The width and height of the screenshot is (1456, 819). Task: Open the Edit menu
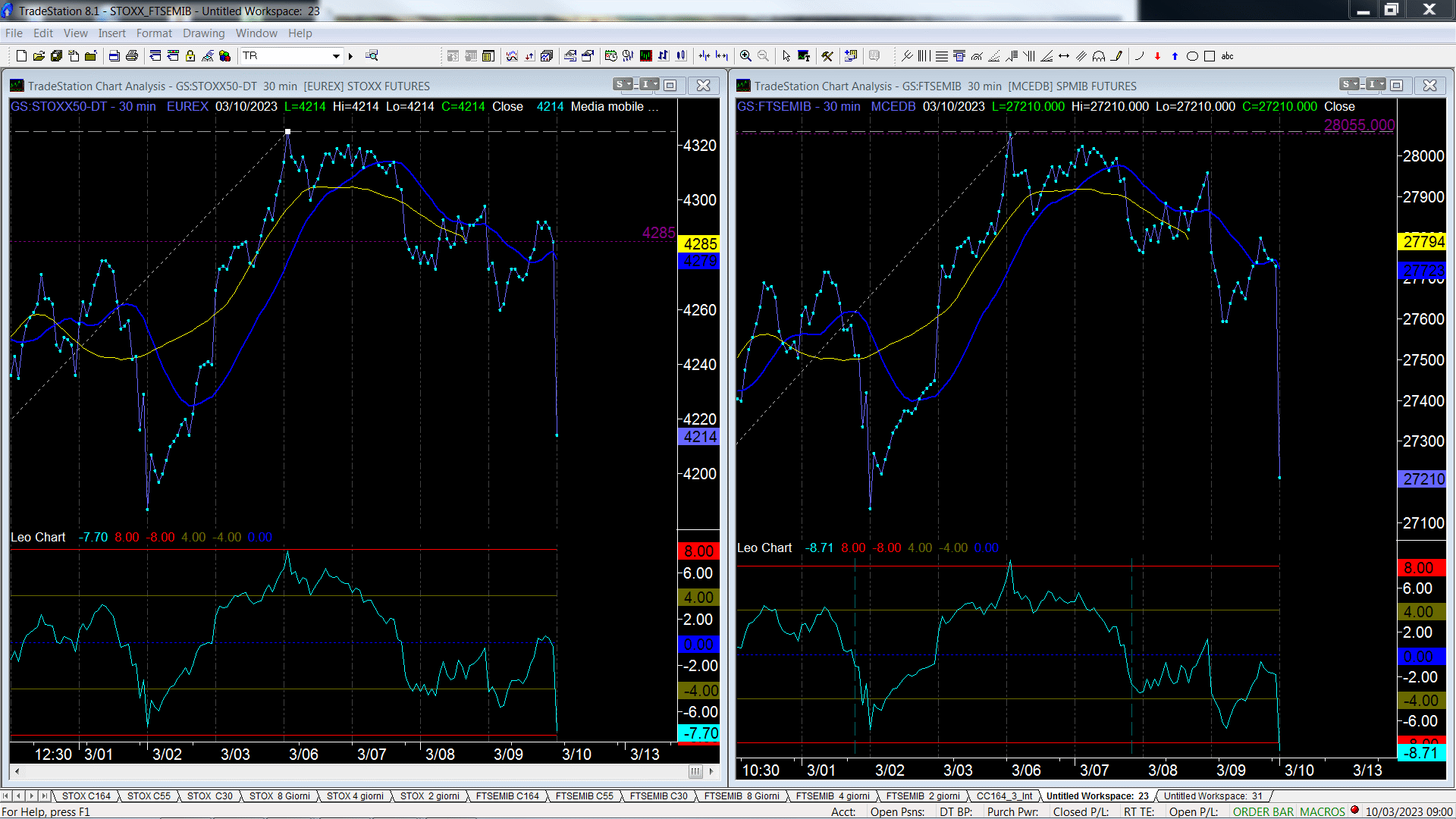tap(43, 33)
